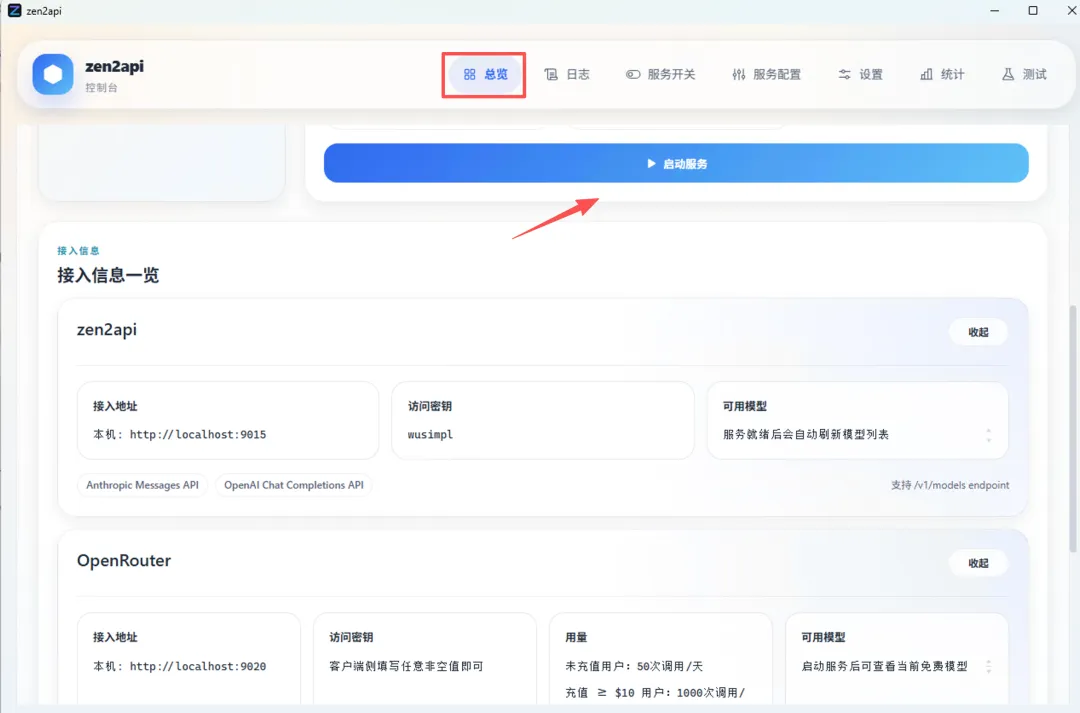Click the zen2api hexagon logo icon
Image resolution: width=1080 pixels, height=713 pixels.
[x=53, y=74]
